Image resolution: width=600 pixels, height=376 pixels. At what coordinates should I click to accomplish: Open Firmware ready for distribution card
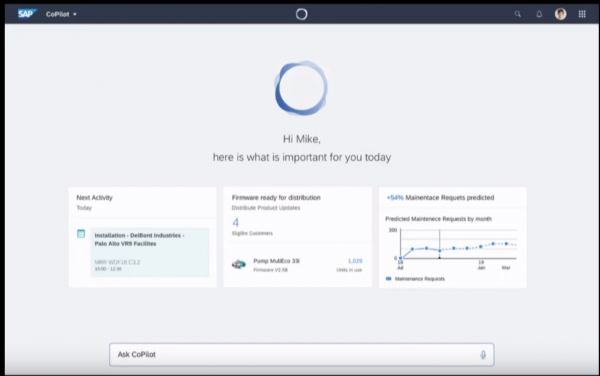coord(276,197)
